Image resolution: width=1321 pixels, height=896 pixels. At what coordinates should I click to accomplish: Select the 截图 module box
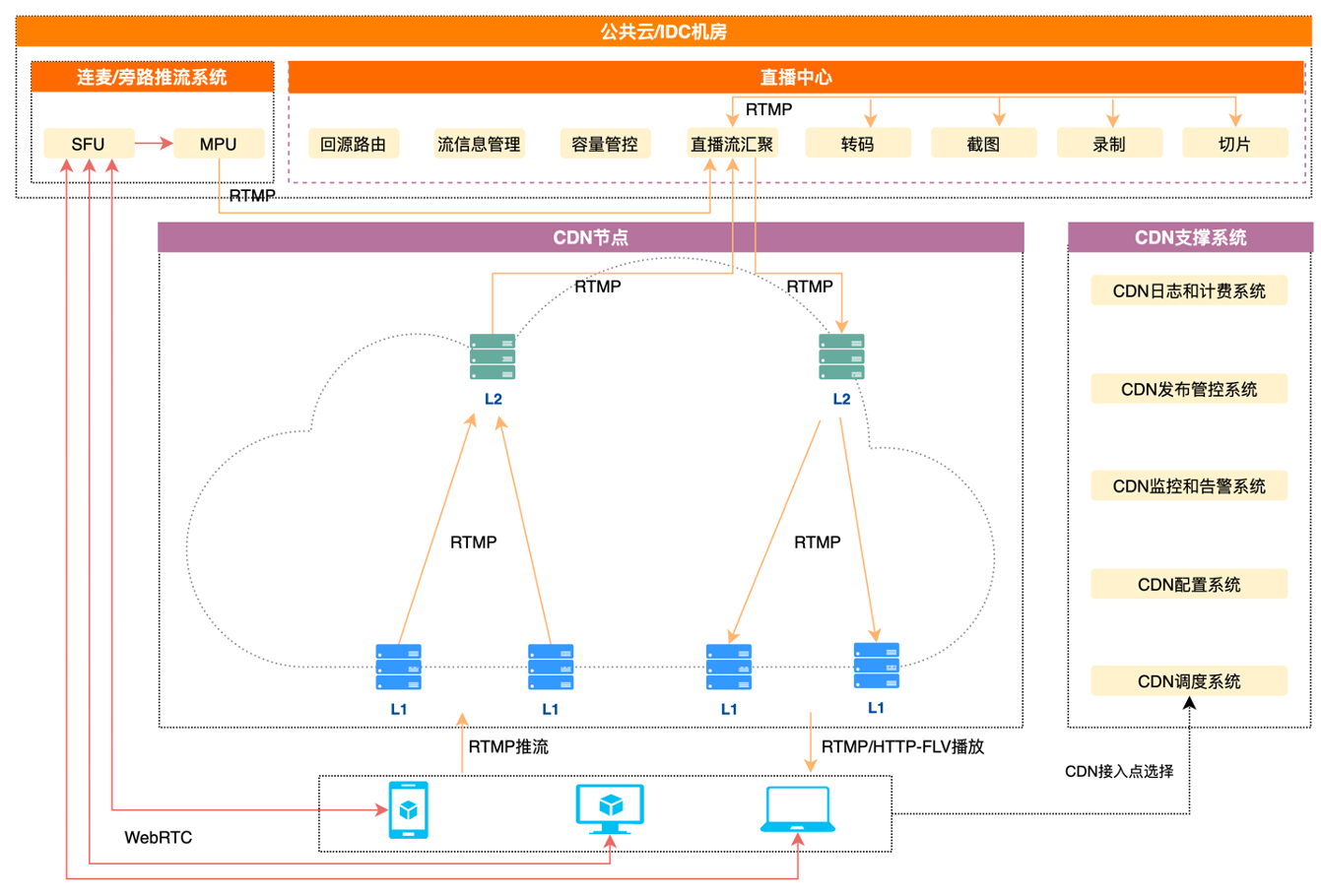(983, 144)
